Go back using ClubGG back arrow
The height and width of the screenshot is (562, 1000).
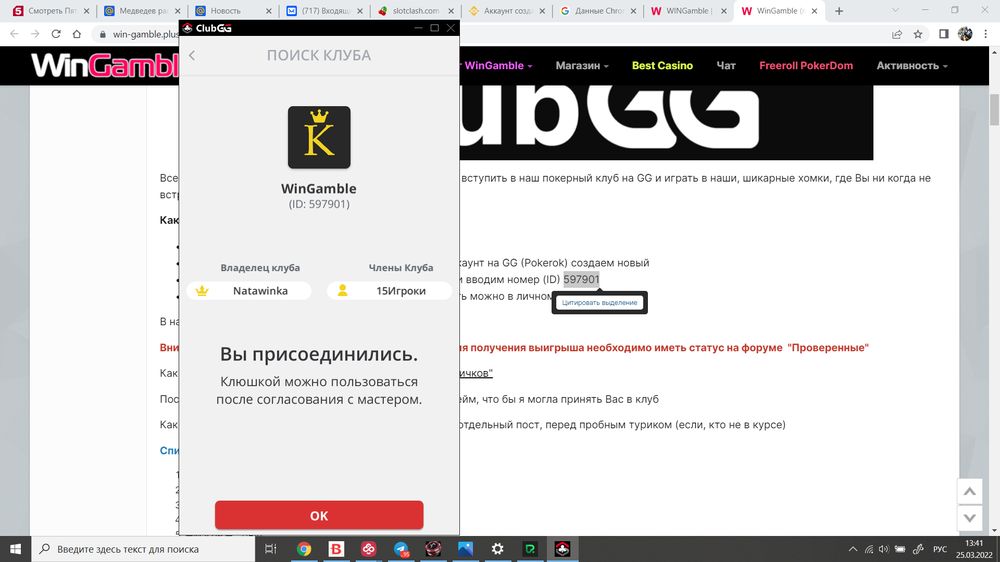(192, 55)
